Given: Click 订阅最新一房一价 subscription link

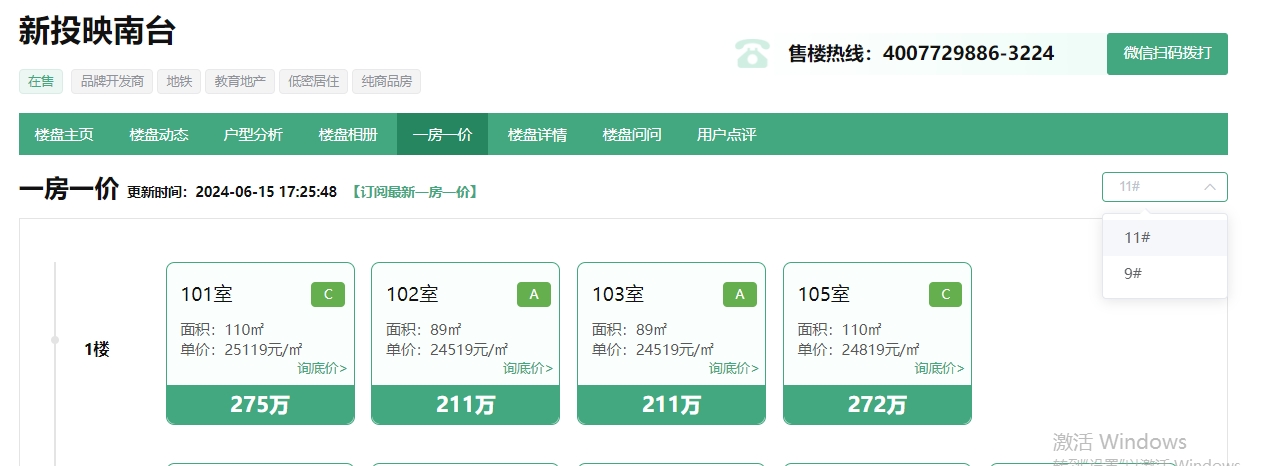Looking at the screenshot, I should click(414, 191).
